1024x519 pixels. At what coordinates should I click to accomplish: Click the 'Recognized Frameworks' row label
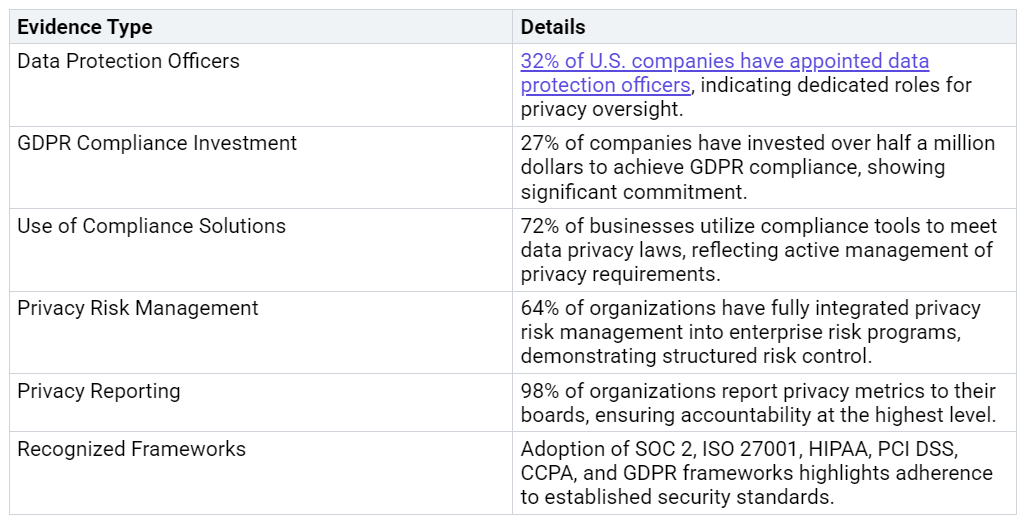point(132,450)
